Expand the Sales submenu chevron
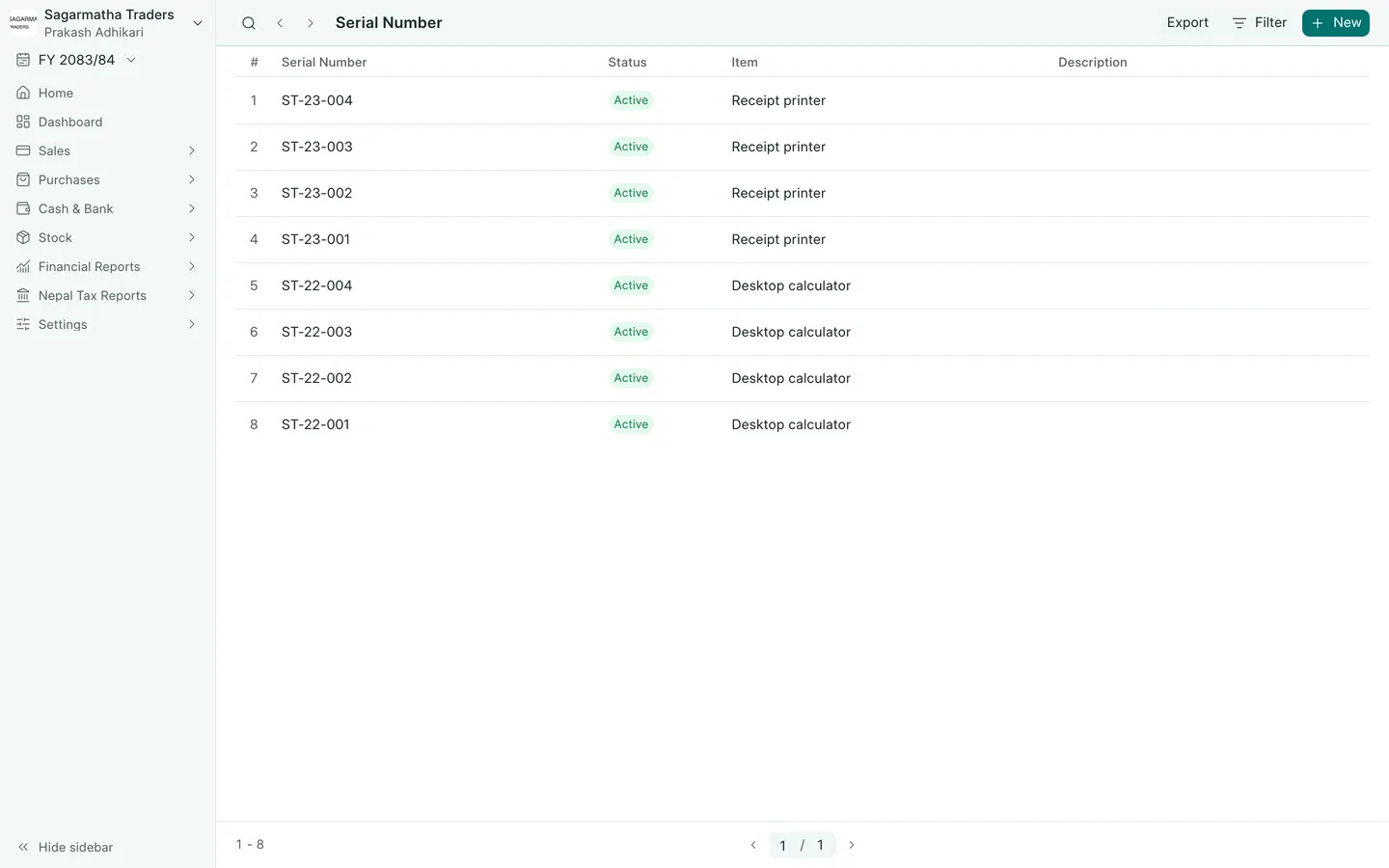Image resolution: width=1389 pixels, height=868 pixels. coord(192,150)
